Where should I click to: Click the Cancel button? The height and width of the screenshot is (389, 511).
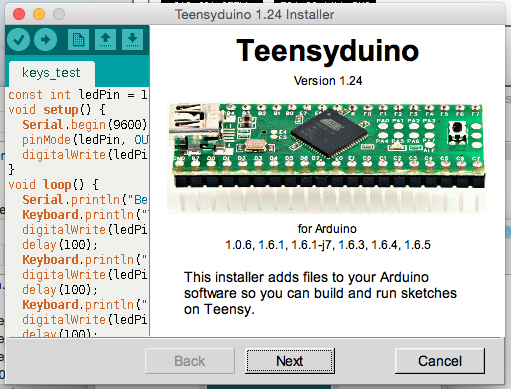440,361
